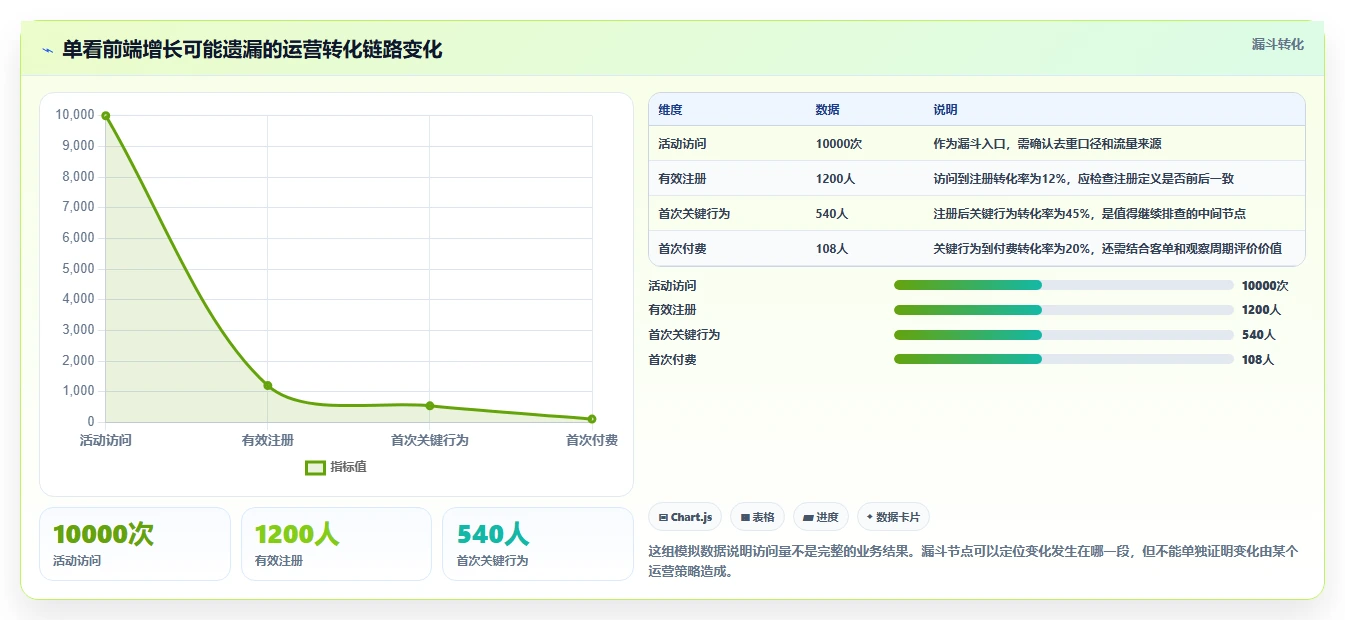Click the 有效注册 progress bar

pyautogui.click(x=1063, y=310)
